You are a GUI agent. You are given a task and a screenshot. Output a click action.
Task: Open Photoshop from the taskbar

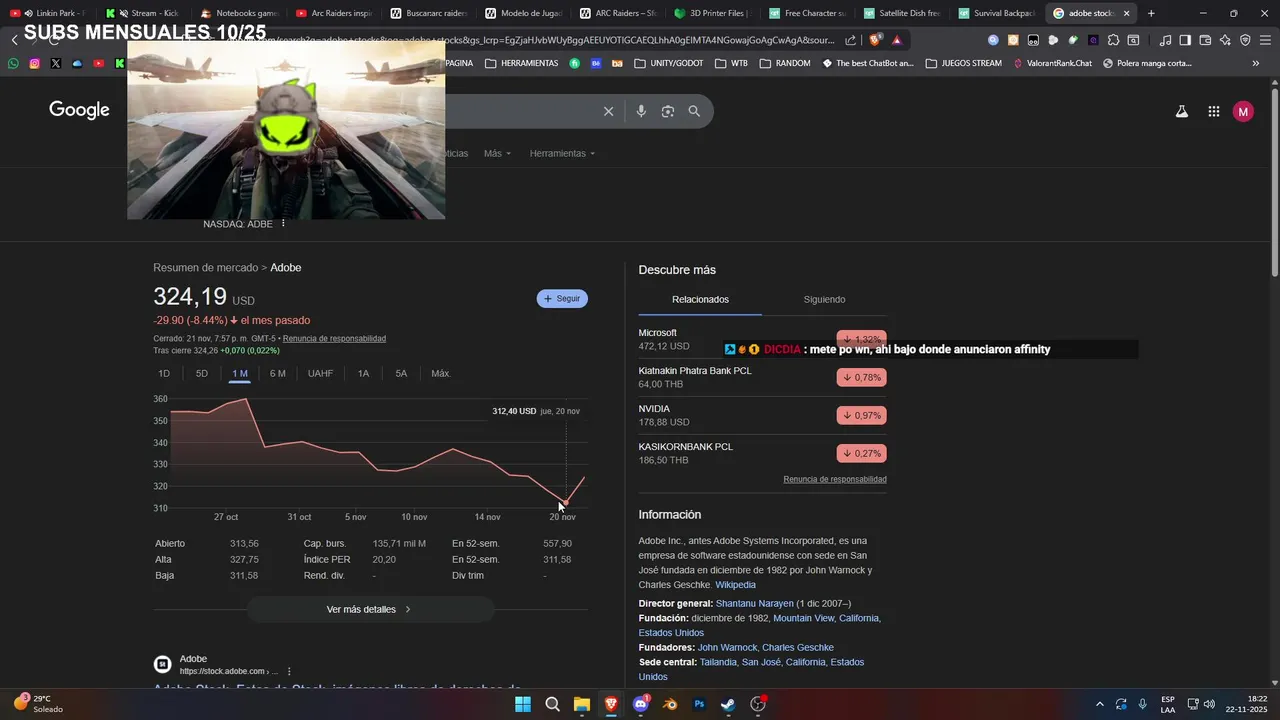(x=700, y=704)
